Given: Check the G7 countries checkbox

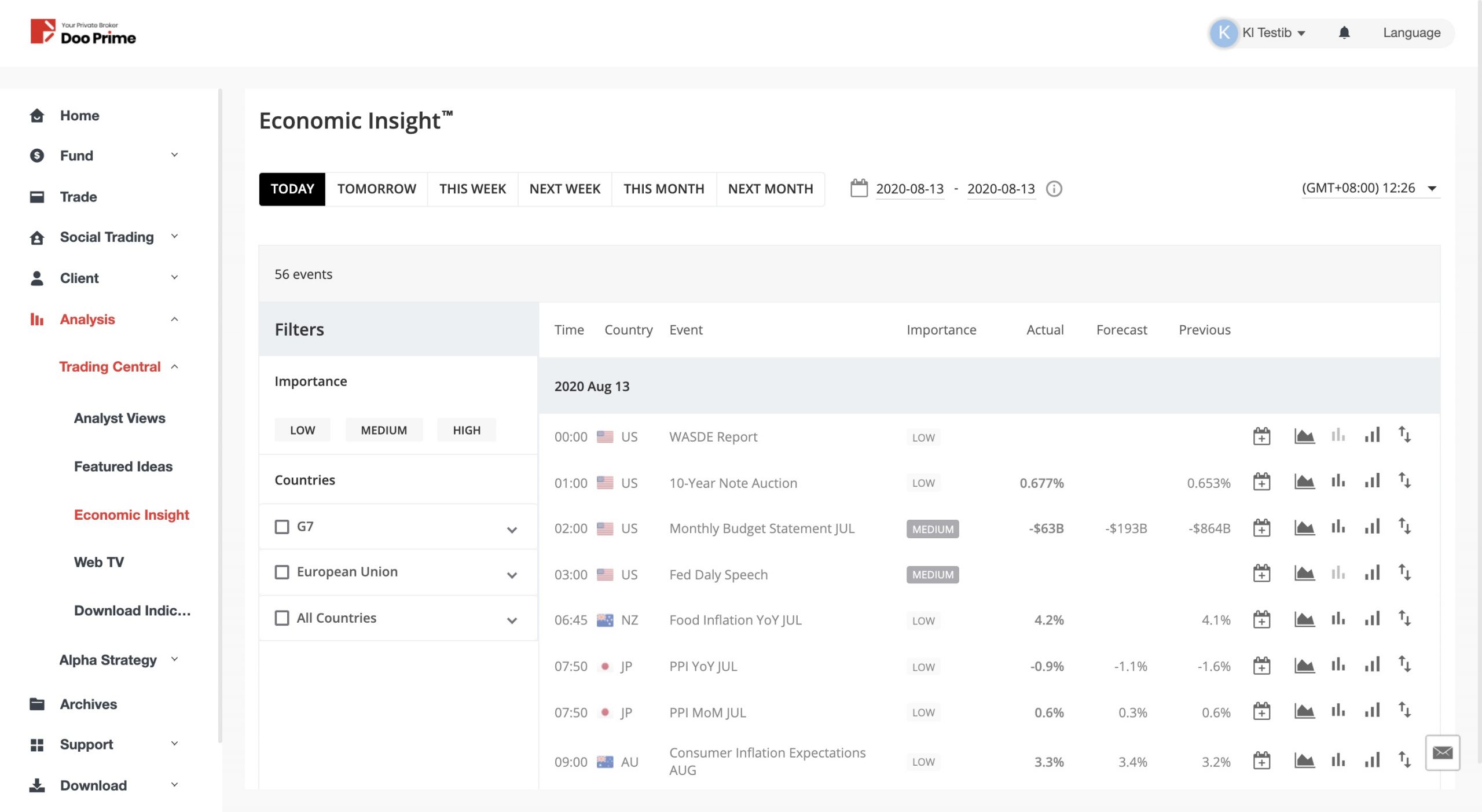Looking at the screenshot, I should [x=282, y=527].
